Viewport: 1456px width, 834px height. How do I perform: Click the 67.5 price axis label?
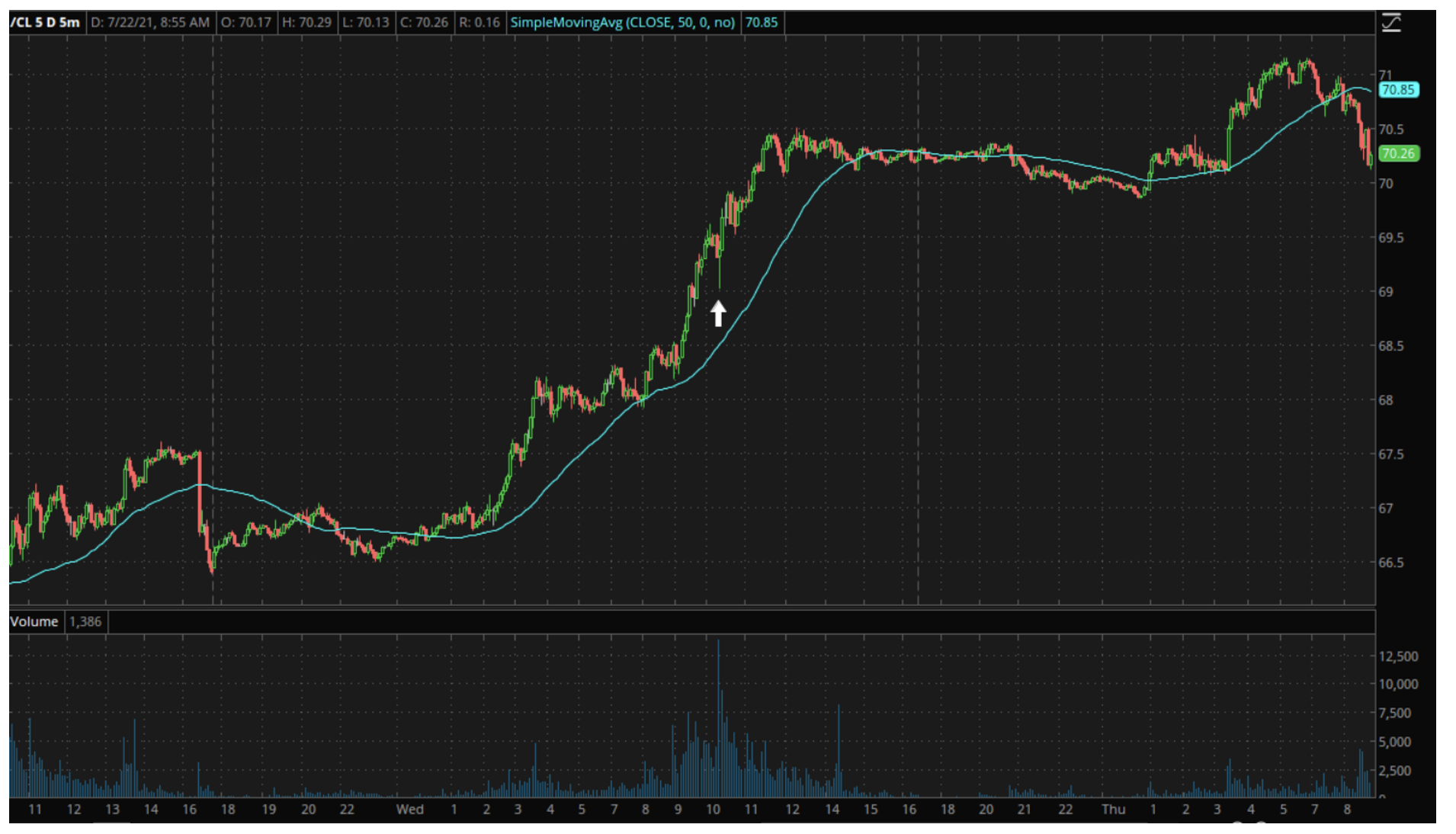(x=1390, y=454)
